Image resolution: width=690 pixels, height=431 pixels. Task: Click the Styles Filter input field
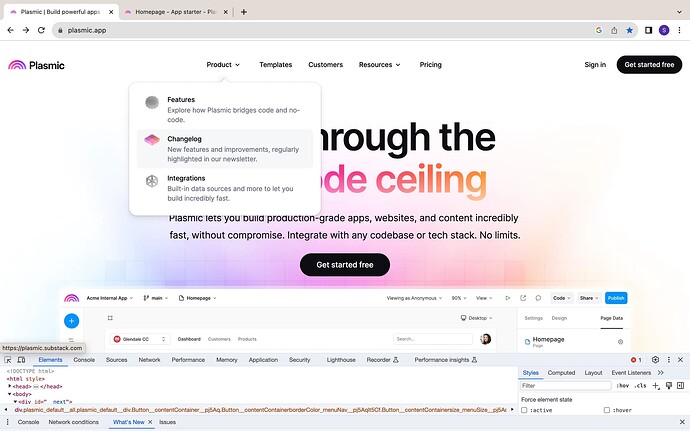565,386
